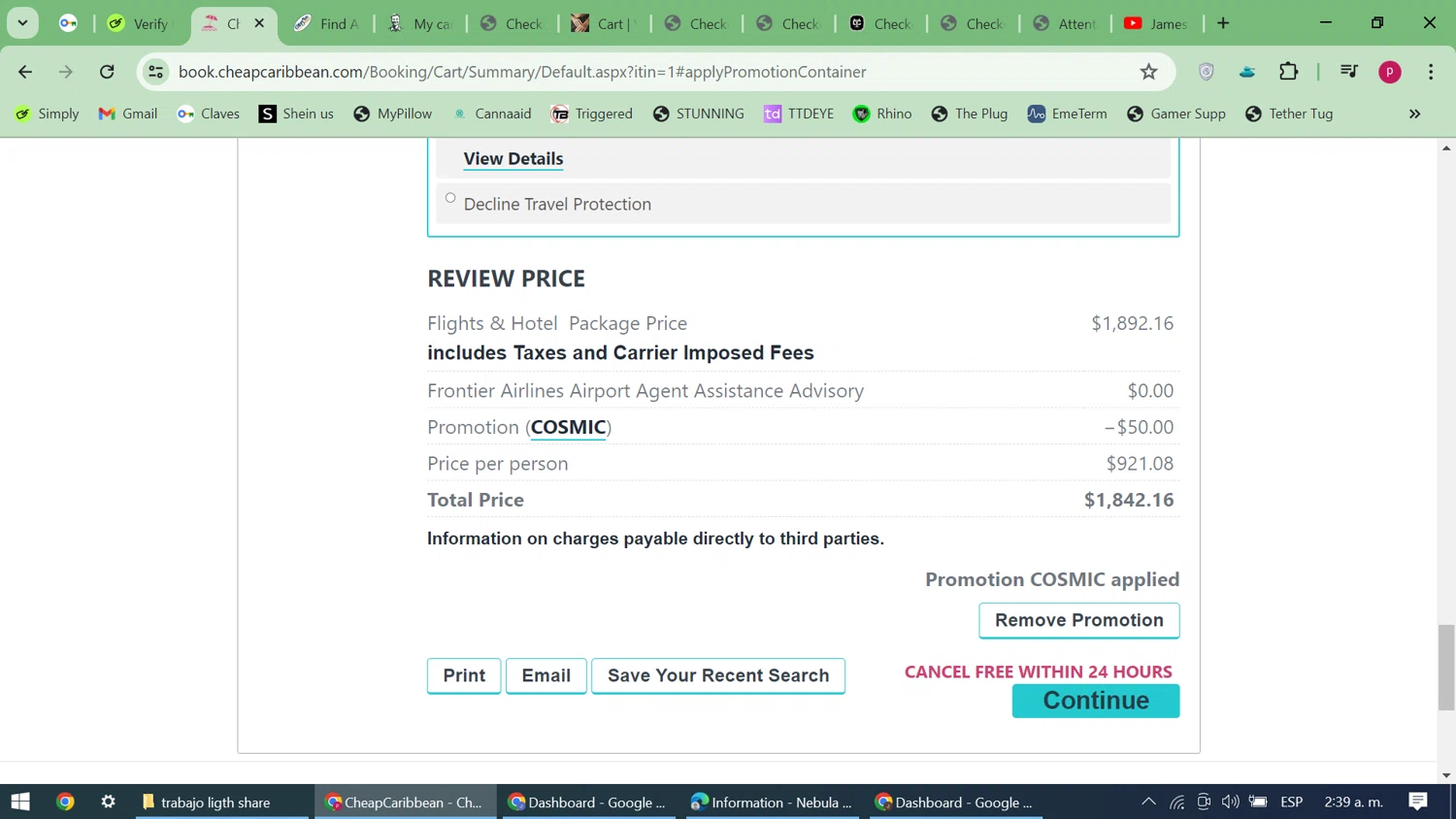Screen dimensions: 1456x819
Task: Open the MyPillow bookmark
Action: (x=393, y=114)
